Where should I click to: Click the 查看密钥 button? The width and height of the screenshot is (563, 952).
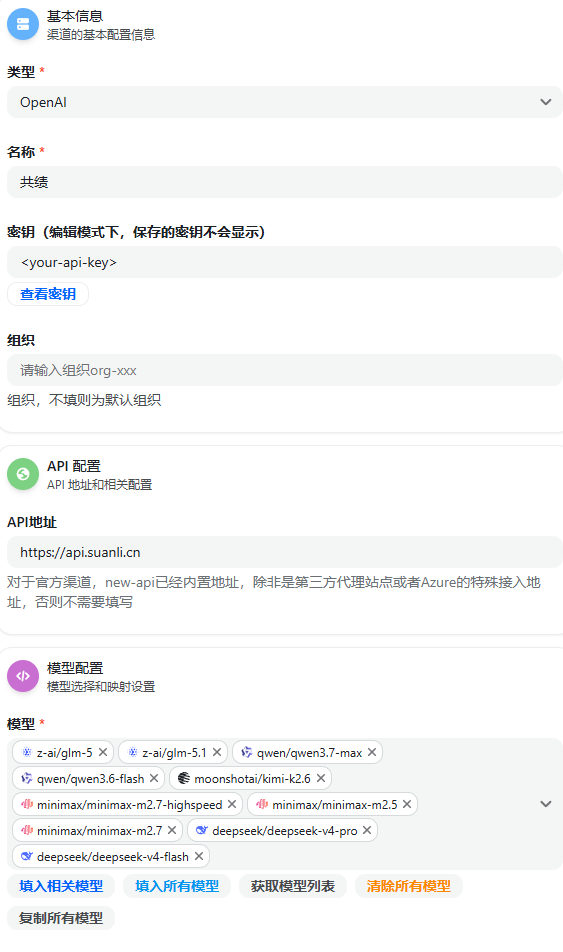pyautogui.click(x=48, y=294)
